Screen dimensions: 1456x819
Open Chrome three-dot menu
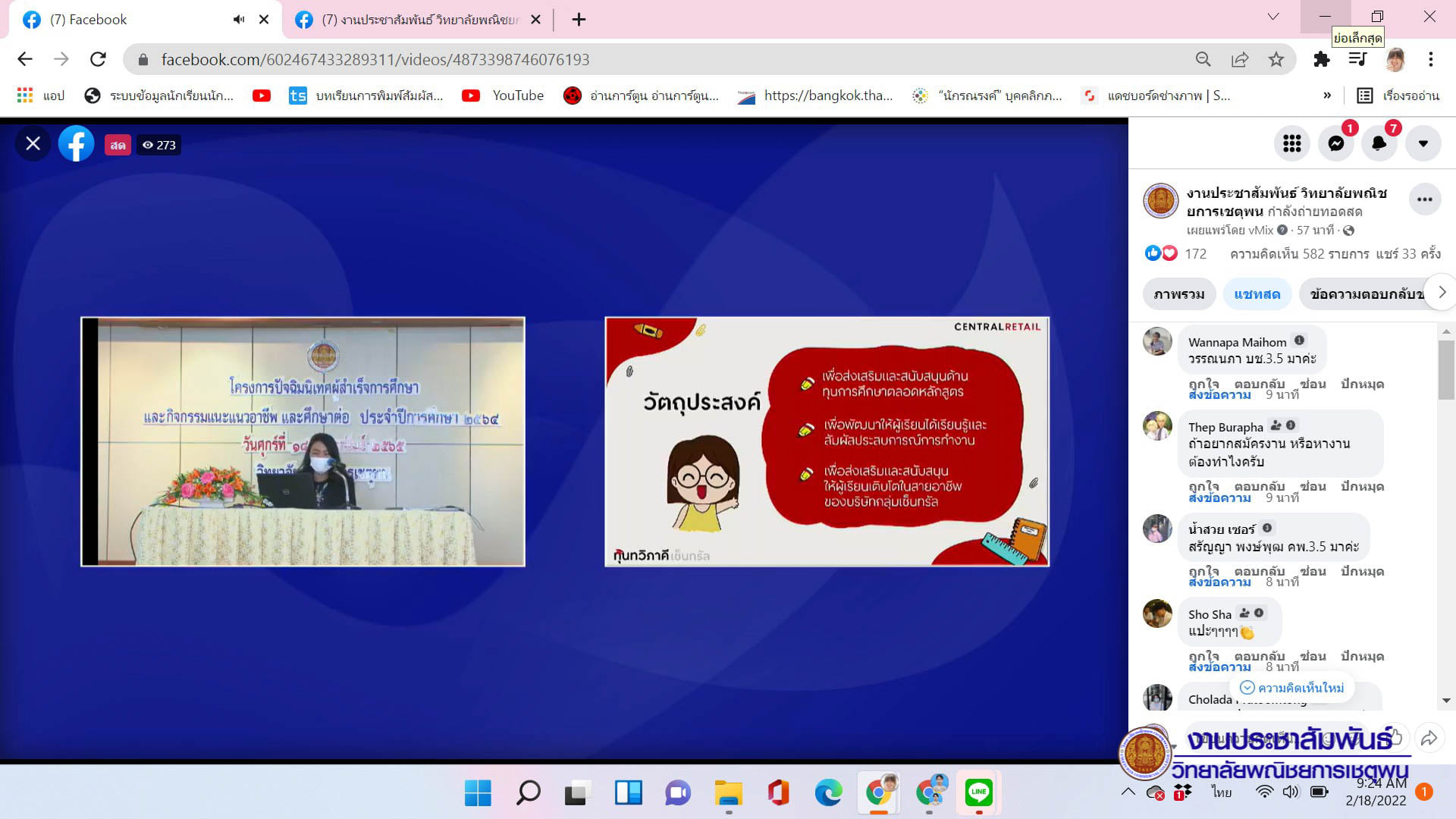pos(1431,59)
